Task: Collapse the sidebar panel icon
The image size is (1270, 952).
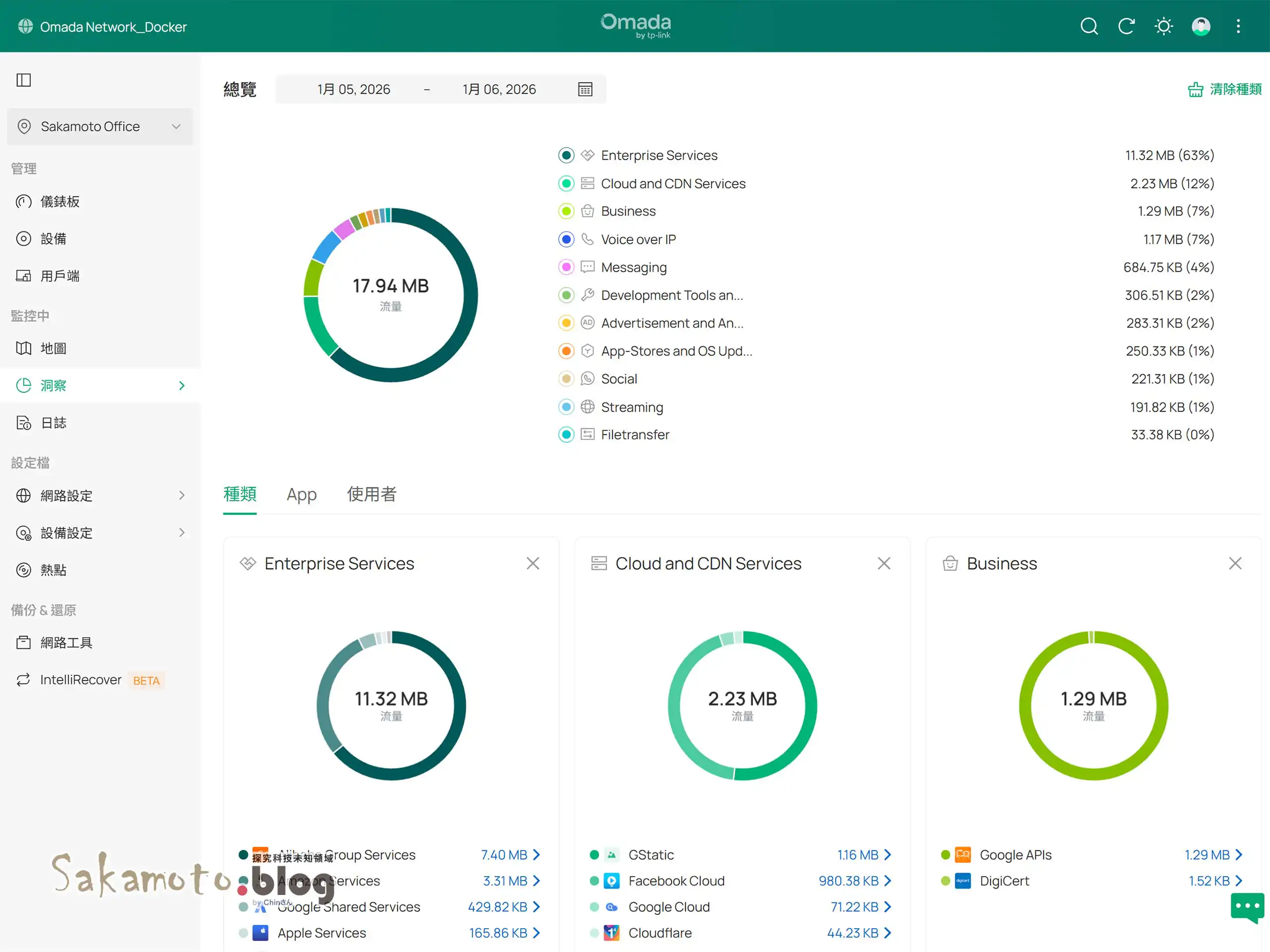Action: [x=23, y=80]
